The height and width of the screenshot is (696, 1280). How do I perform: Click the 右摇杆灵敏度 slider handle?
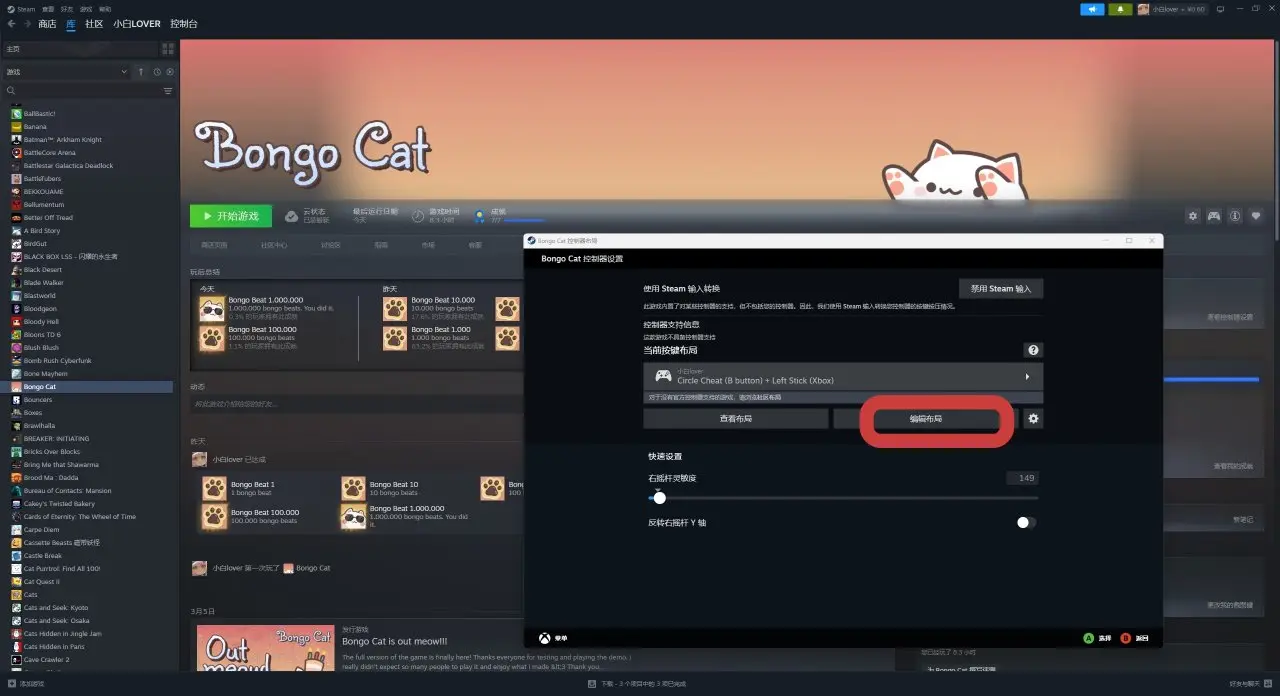pos(659,498)
